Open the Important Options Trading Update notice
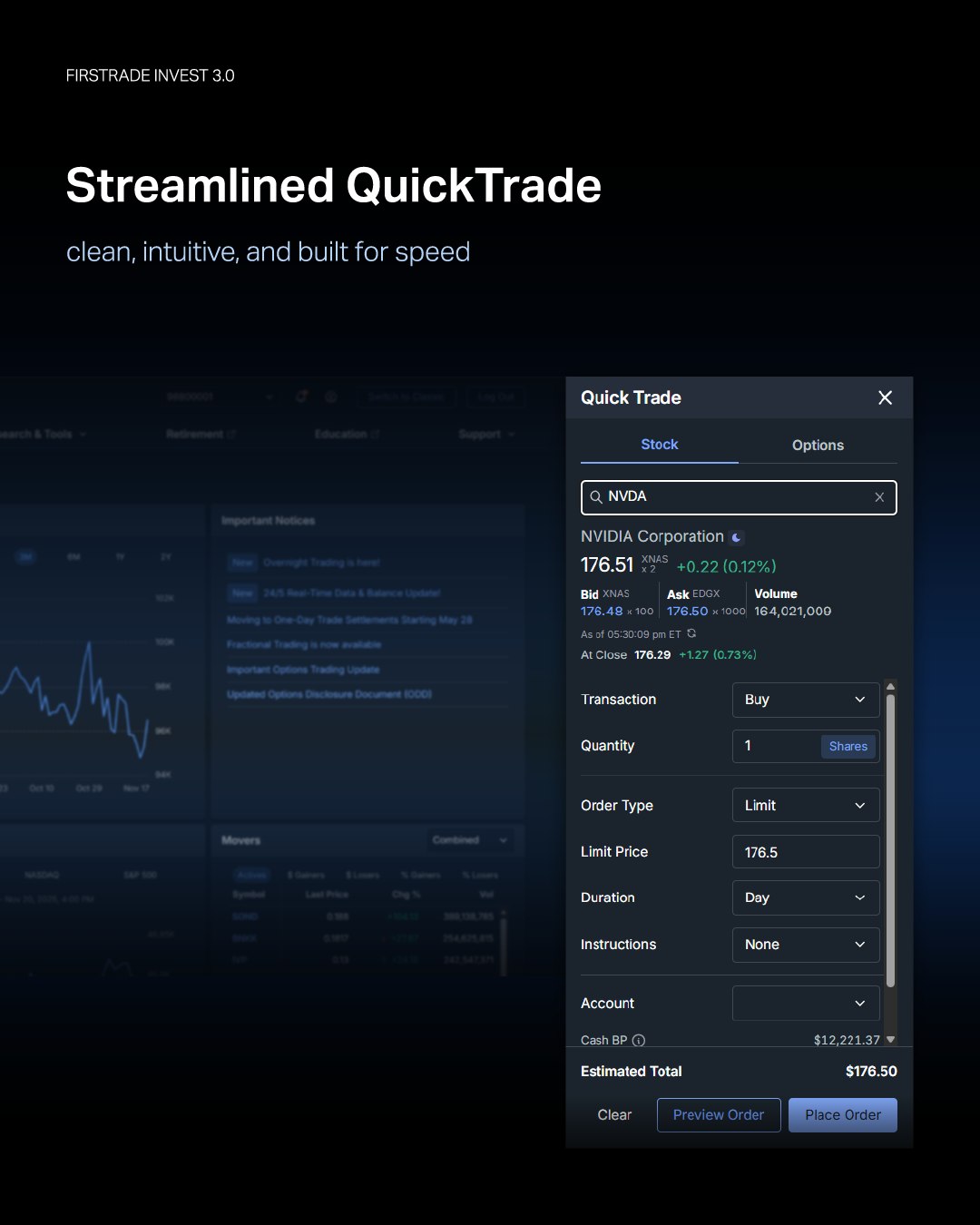The height and width of the screenshot is (1225, 980). pyautogui.click(x=303, y=670)
